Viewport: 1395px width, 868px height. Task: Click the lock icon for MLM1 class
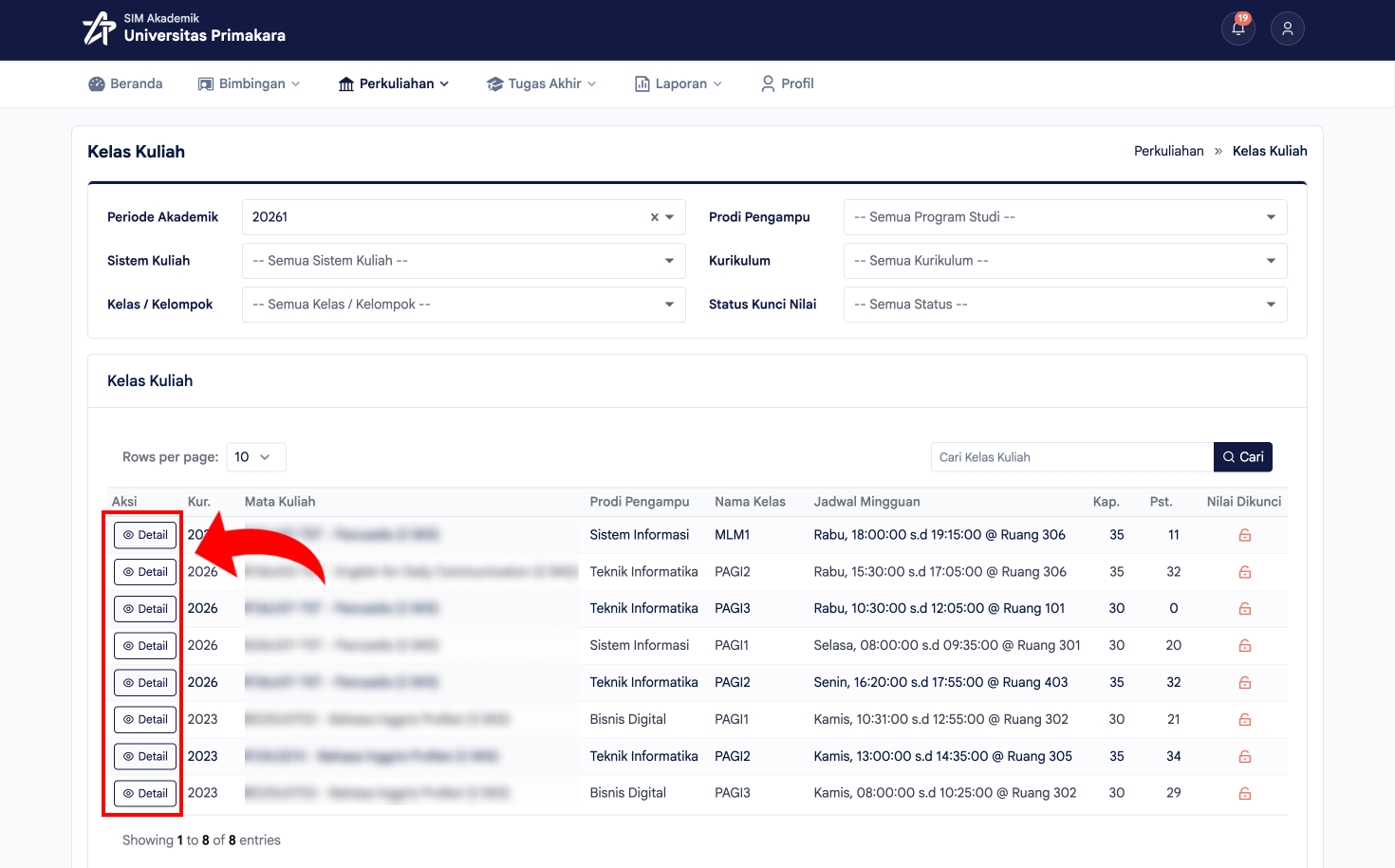(1245, 535)
